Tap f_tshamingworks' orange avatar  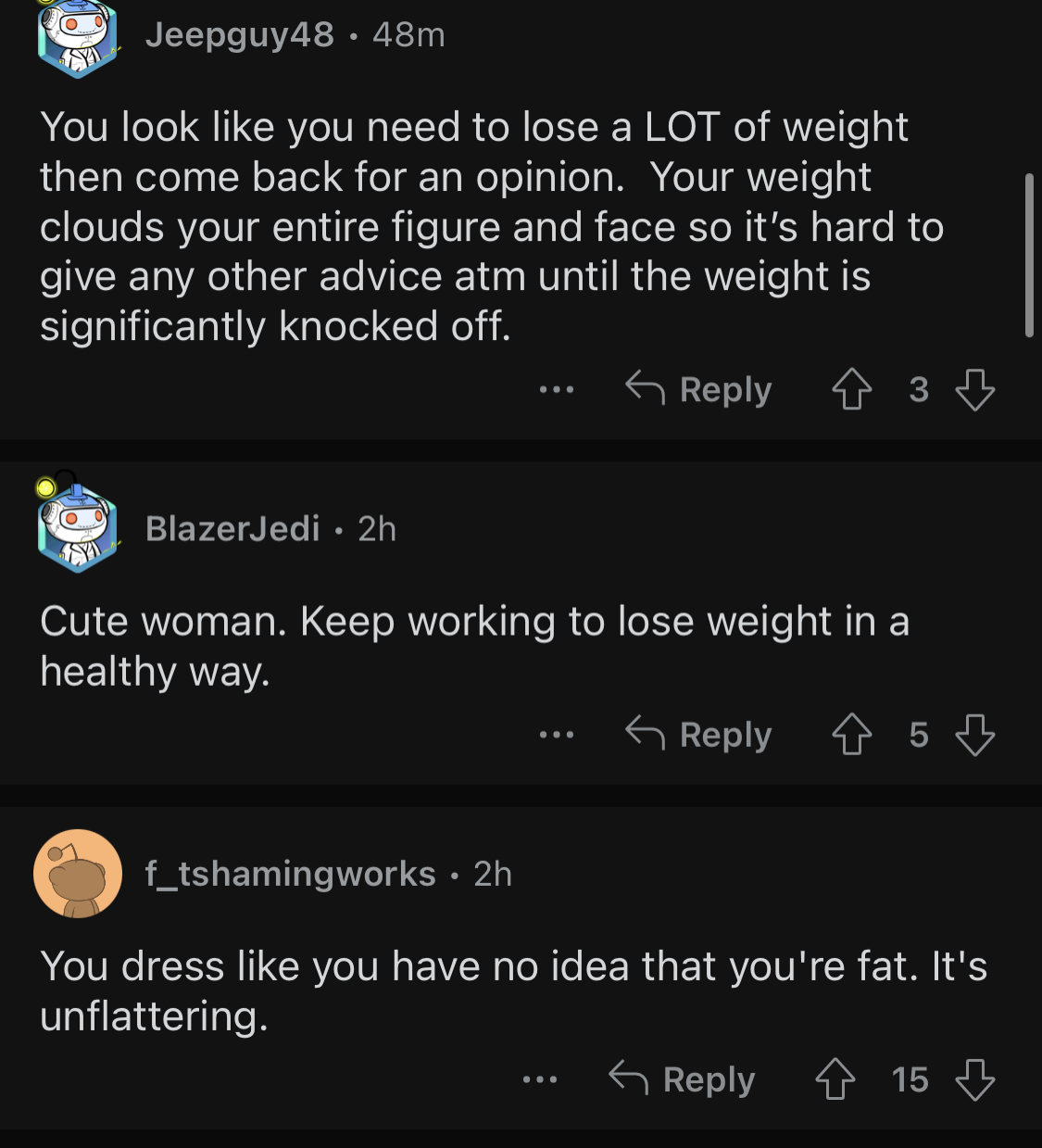point(78,873)
